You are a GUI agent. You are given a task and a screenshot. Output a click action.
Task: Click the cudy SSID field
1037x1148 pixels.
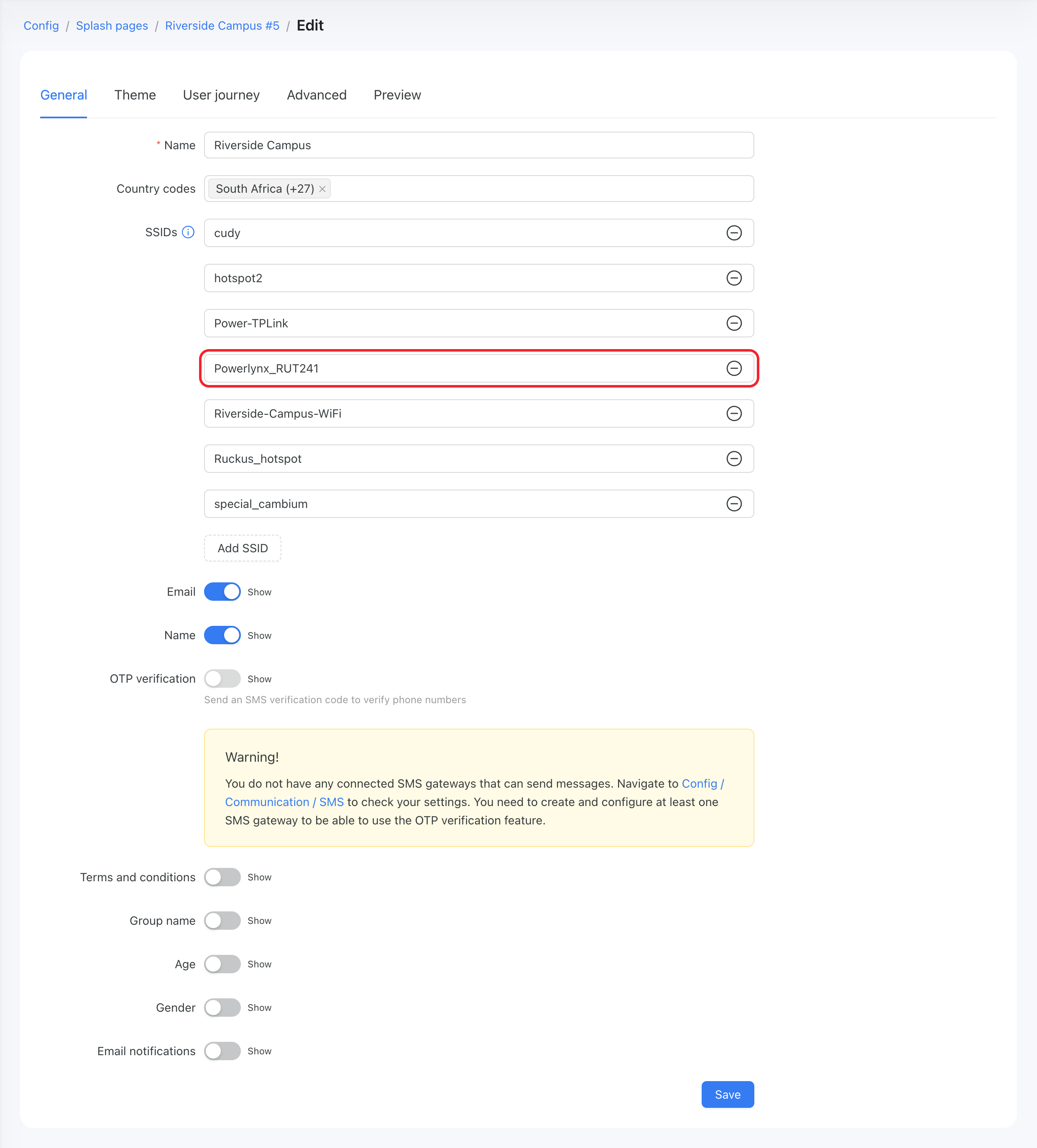tap(479, 233)
